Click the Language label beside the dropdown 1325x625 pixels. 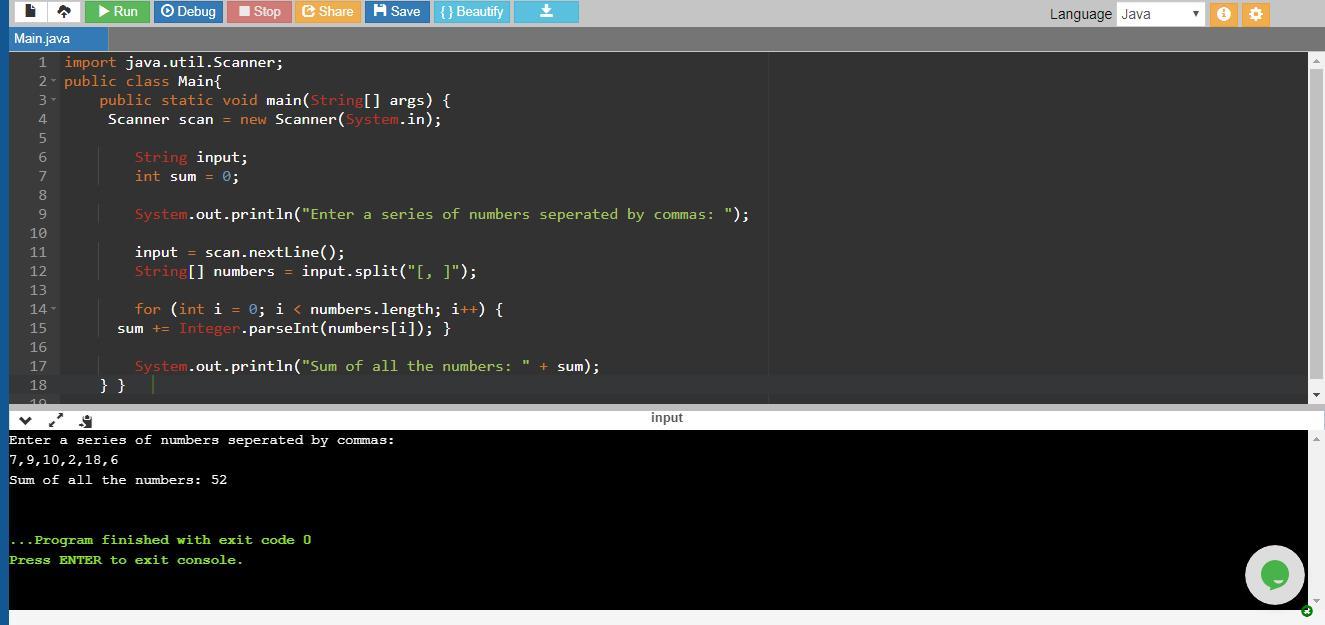tap(1080, 14)
